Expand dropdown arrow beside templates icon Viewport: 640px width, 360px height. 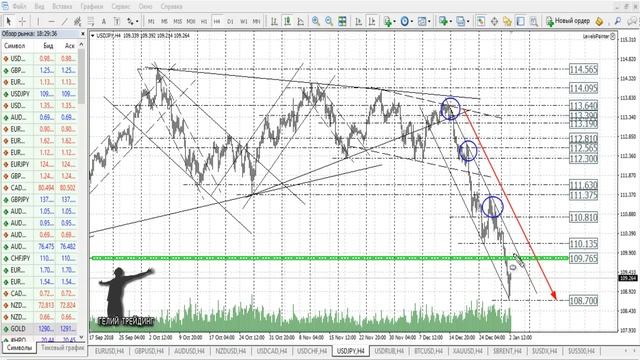pyautogui.click(x=429, y=21)
